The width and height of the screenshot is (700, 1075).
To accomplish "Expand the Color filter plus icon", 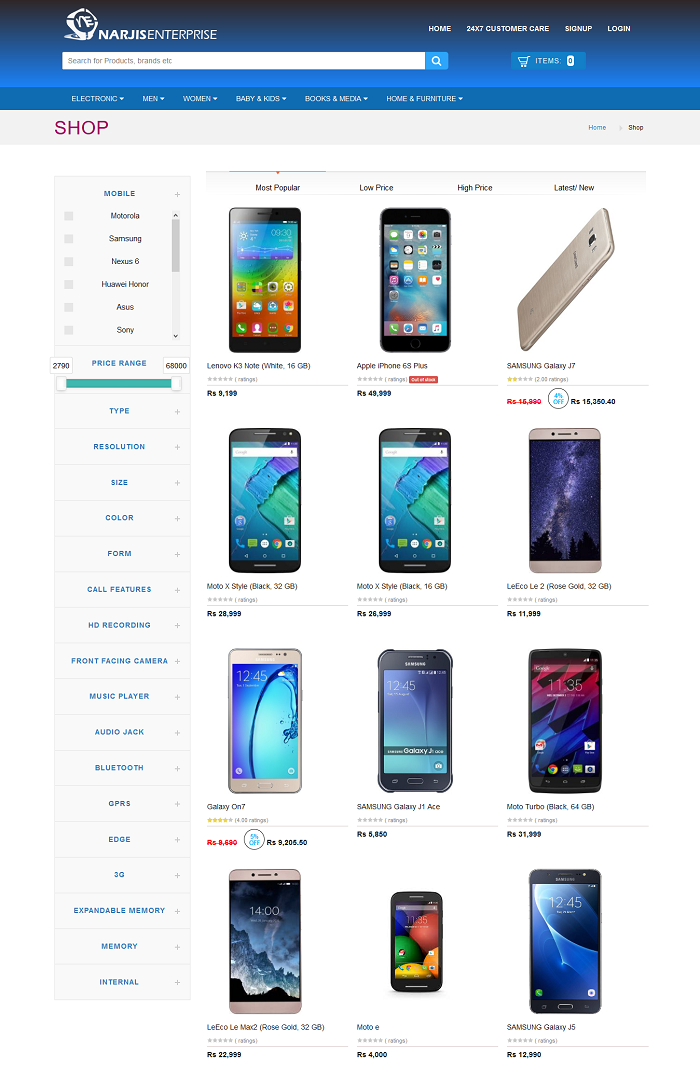I will click(177, 519).
